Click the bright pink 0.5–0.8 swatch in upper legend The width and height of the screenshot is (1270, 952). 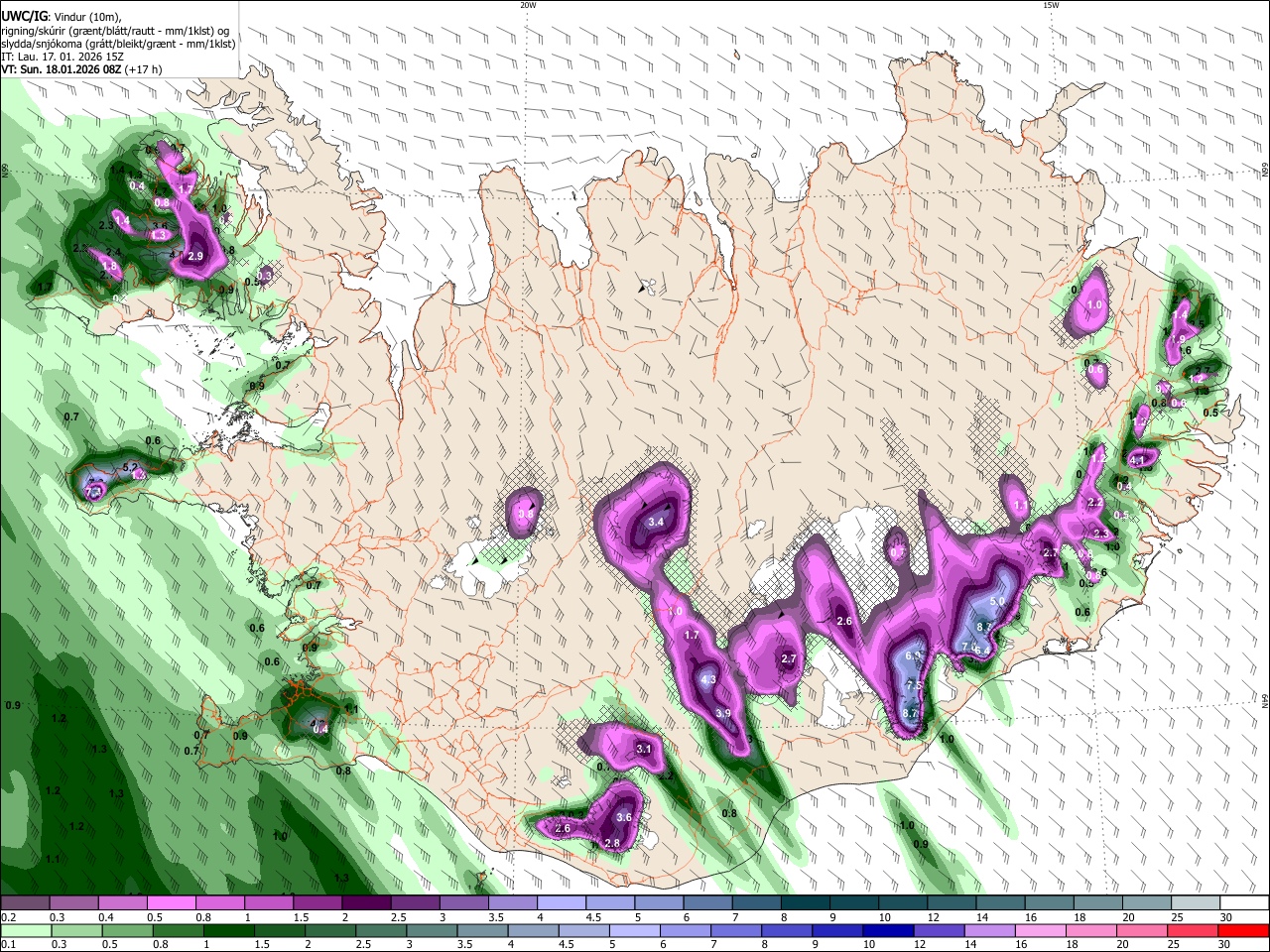171,902
